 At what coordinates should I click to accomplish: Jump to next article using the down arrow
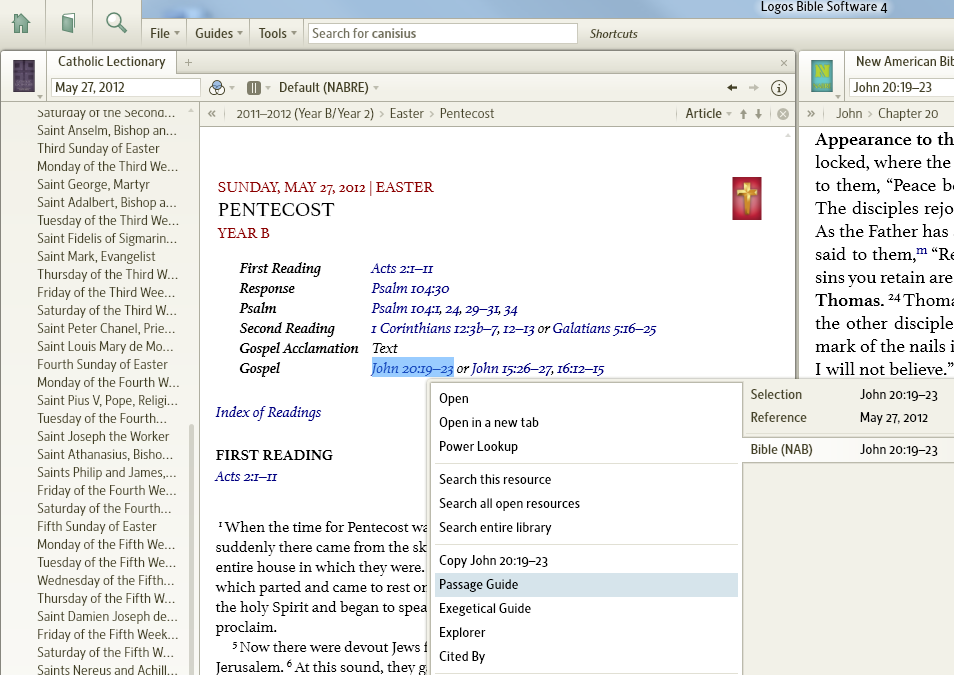tap(758, 113)
